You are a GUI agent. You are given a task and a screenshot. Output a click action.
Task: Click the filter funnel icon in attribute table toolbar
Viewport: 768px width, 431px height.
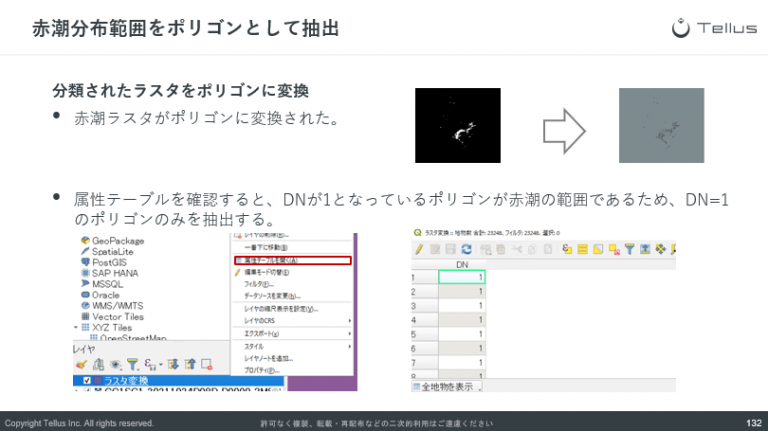click(629, 249)
